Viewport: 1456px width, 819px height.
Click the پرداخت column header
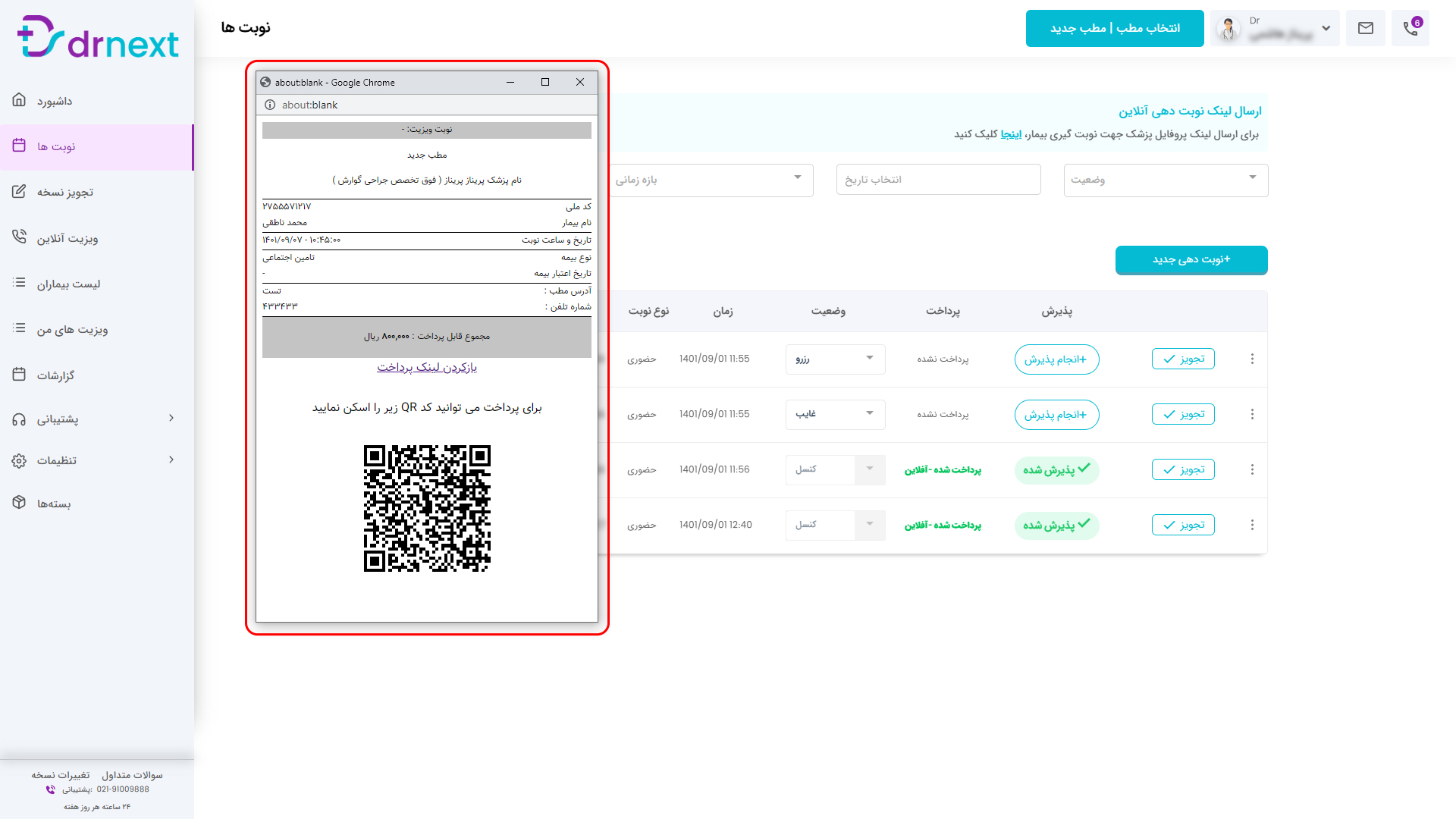[943, 311]
